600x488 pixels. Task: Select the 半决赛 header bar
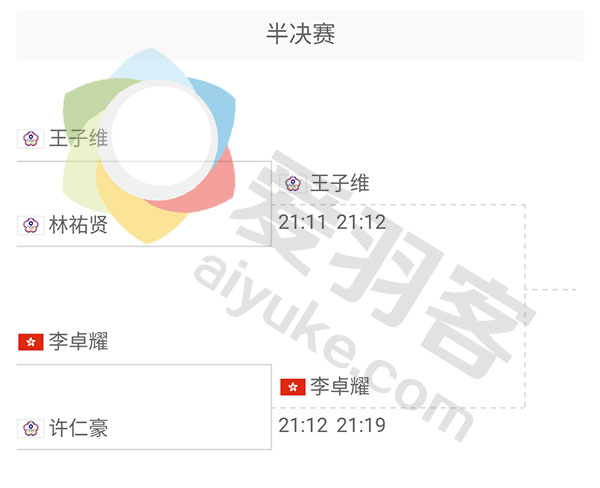[x=300, y=35]
